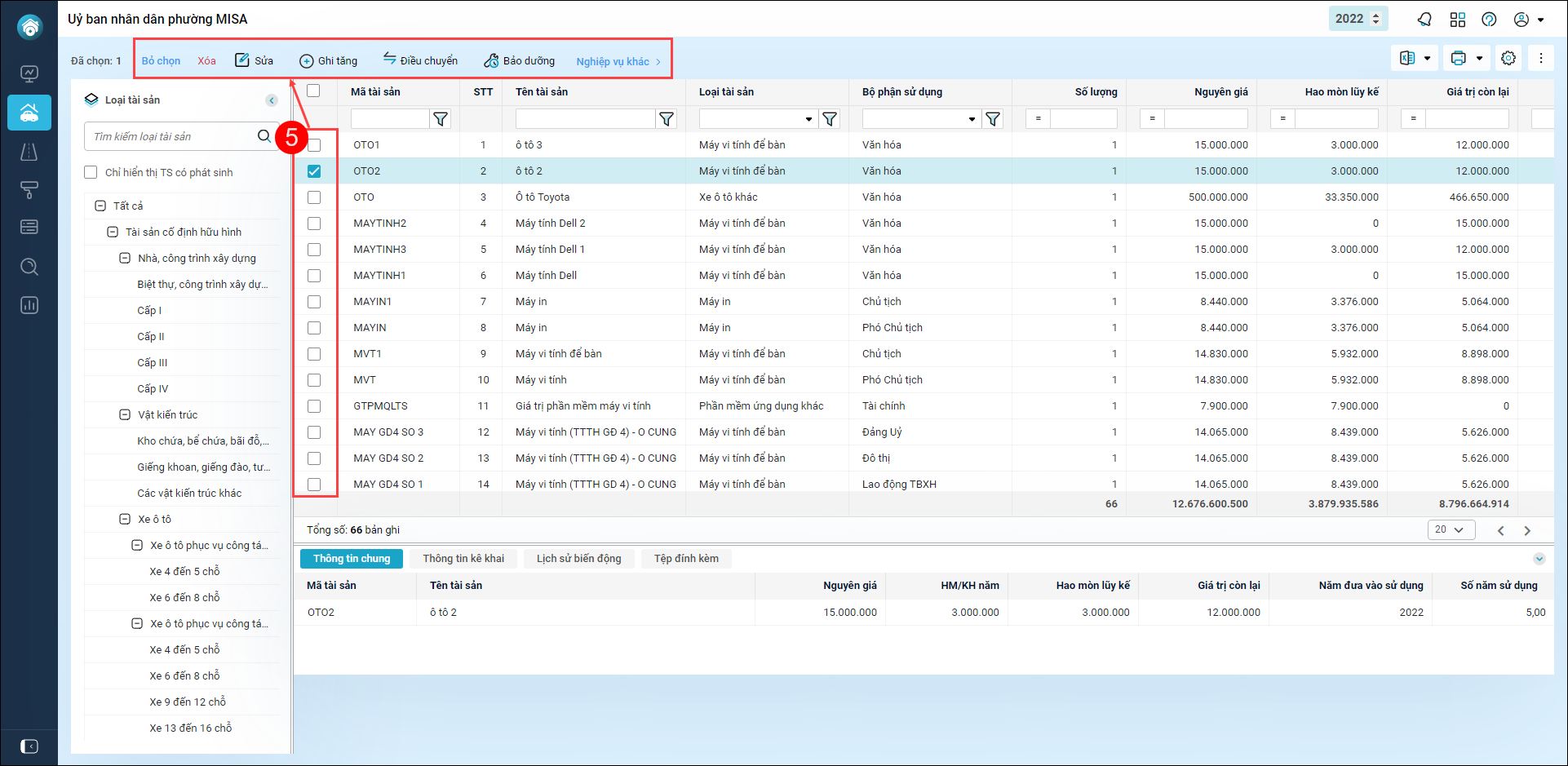The width and height of the screenshot is (1568, 766).
Task: Open the settings gear icon
Action: [x=1508, y=58]
